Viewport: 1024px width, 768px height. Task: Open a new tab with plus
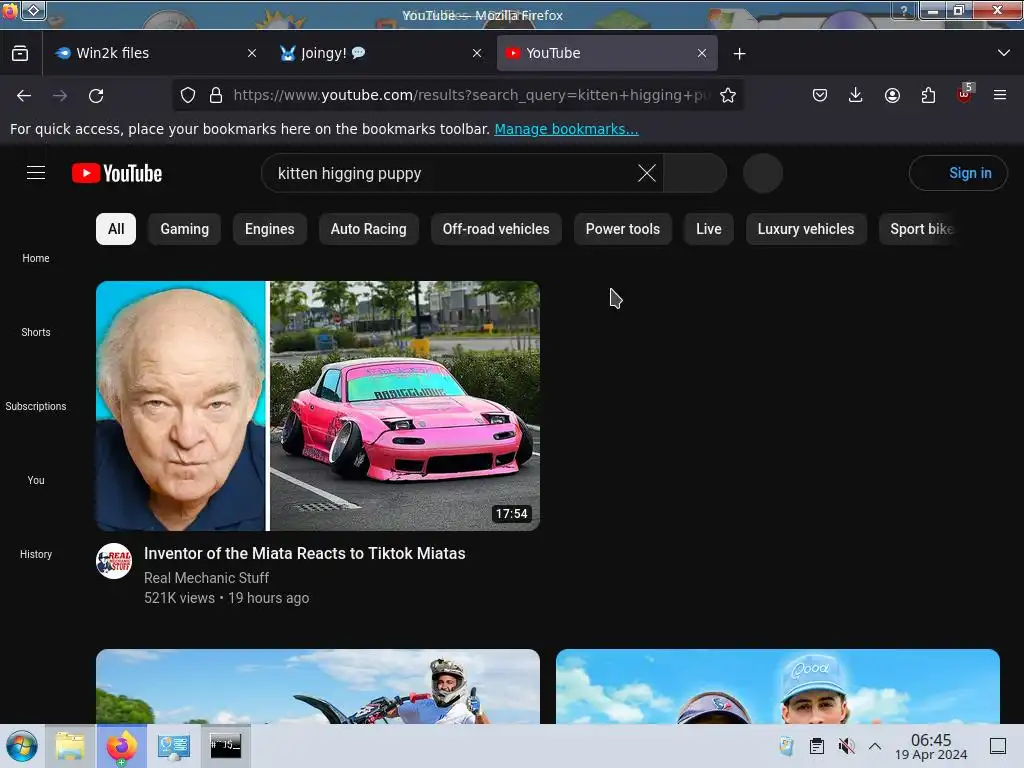pyautogui.click(x=739, y=54)
